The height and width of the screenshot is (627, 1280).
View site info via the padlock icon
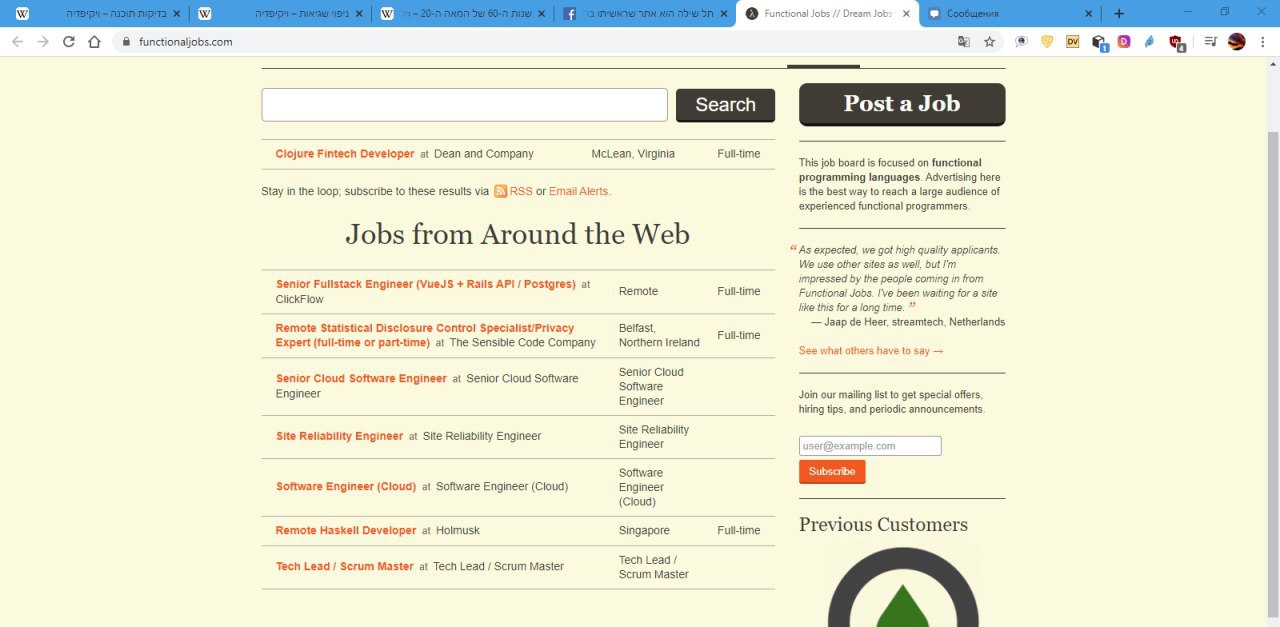126,42
